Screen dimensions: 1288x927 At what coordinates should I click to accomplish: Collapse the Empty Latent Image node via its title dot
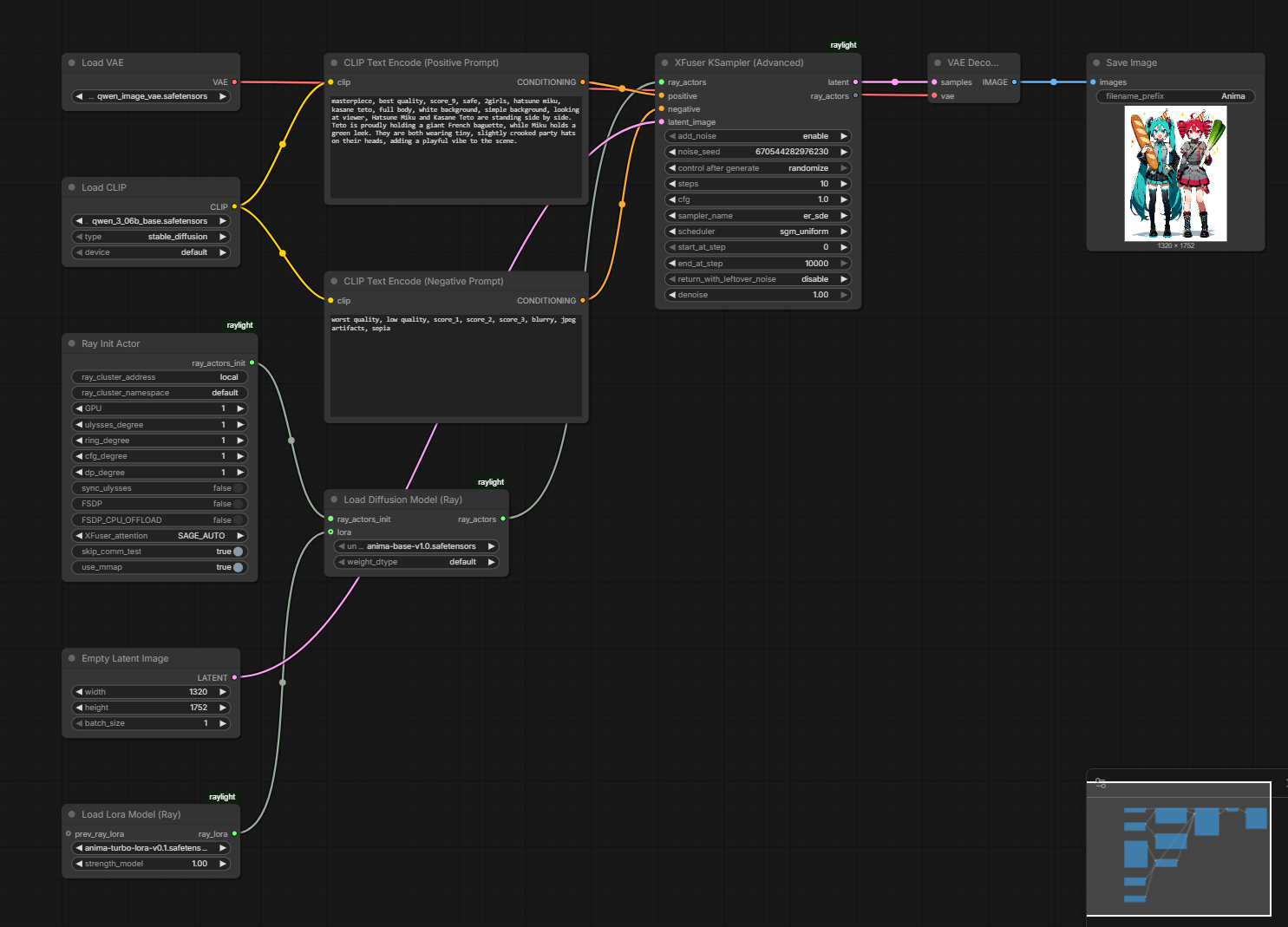tap(72, 658)
